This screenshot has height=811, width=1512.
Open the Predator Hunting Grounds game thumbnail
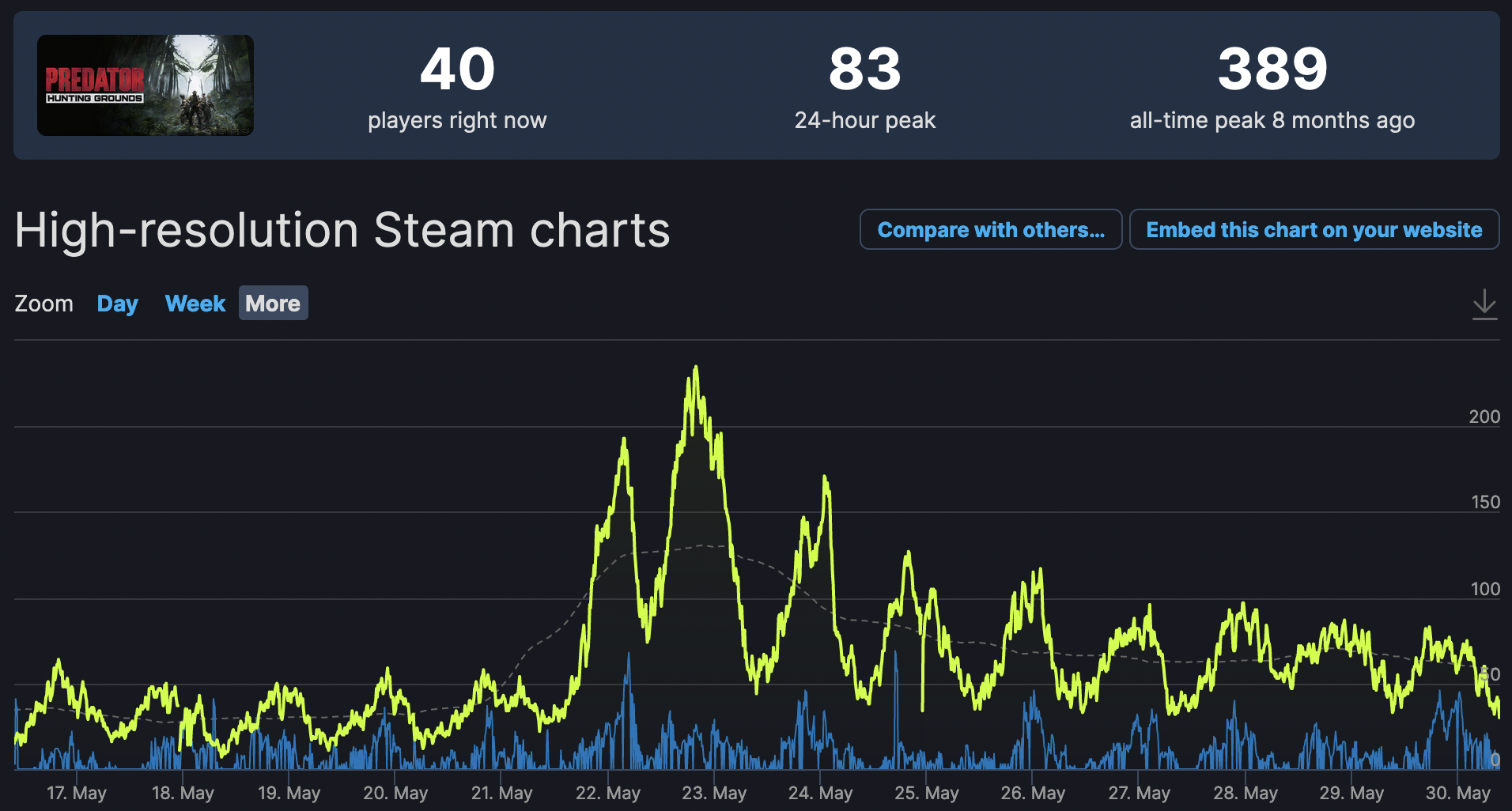click(146, 85)
